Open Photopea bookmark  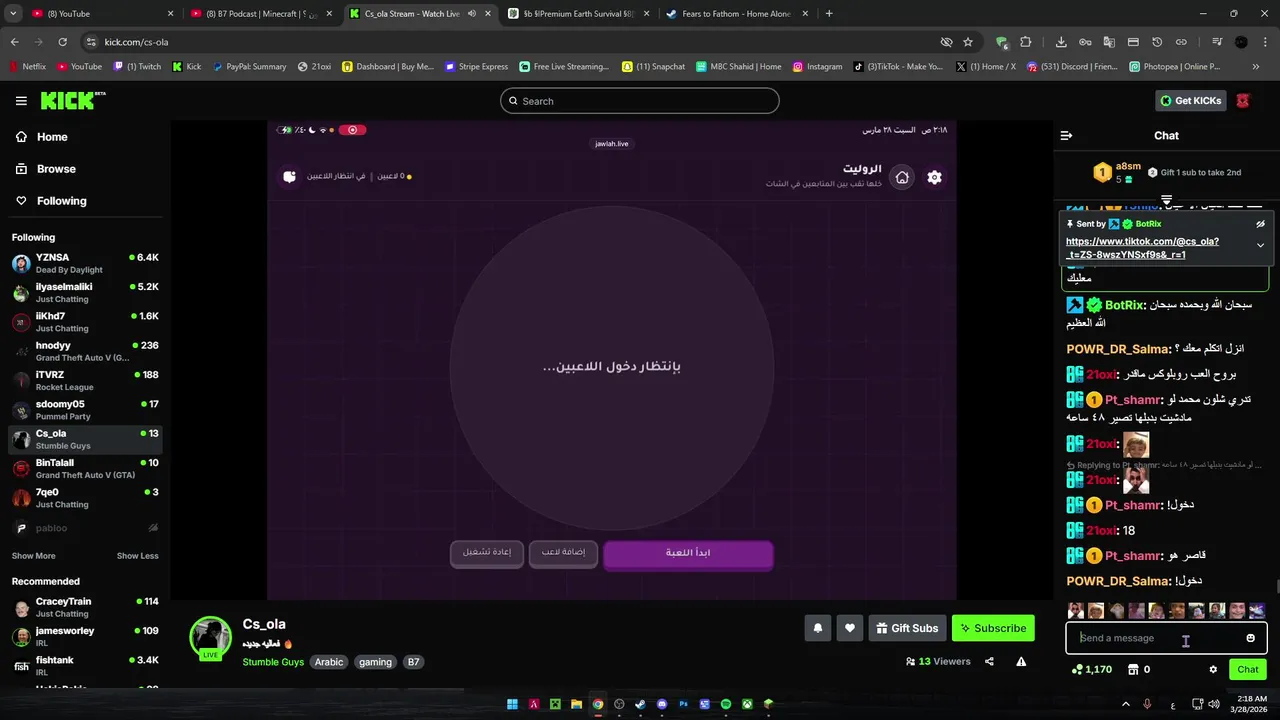(x=1175, y=67)
